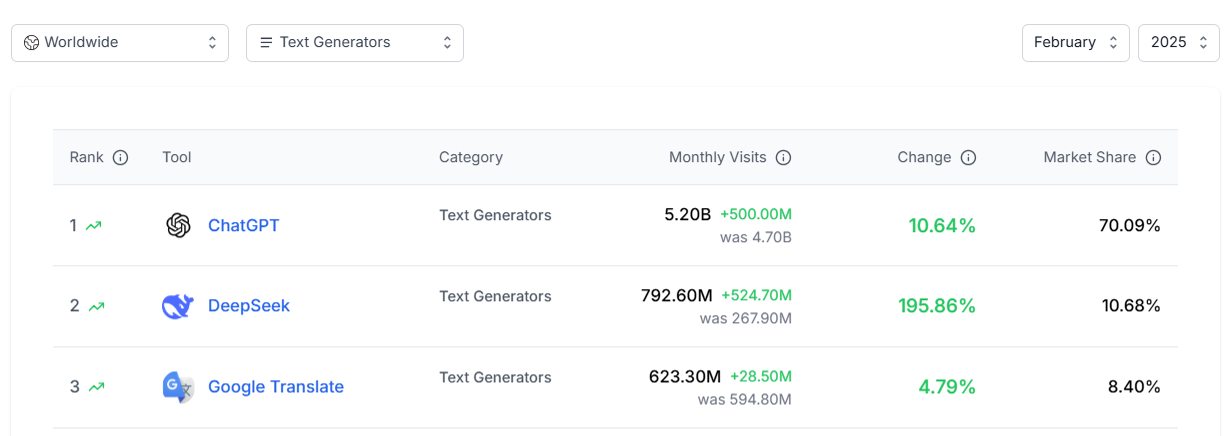The width and height of the screenshot is (1227, 436).
Task: Click the +28.50M change value
Action: [761, 377]
